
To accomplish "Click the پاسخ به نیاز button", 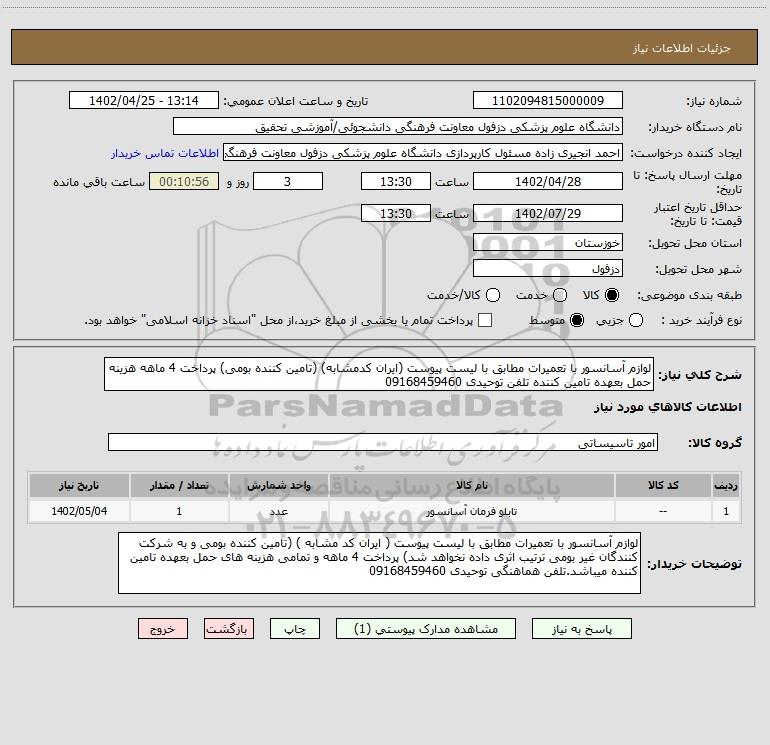I will (581, 629).
